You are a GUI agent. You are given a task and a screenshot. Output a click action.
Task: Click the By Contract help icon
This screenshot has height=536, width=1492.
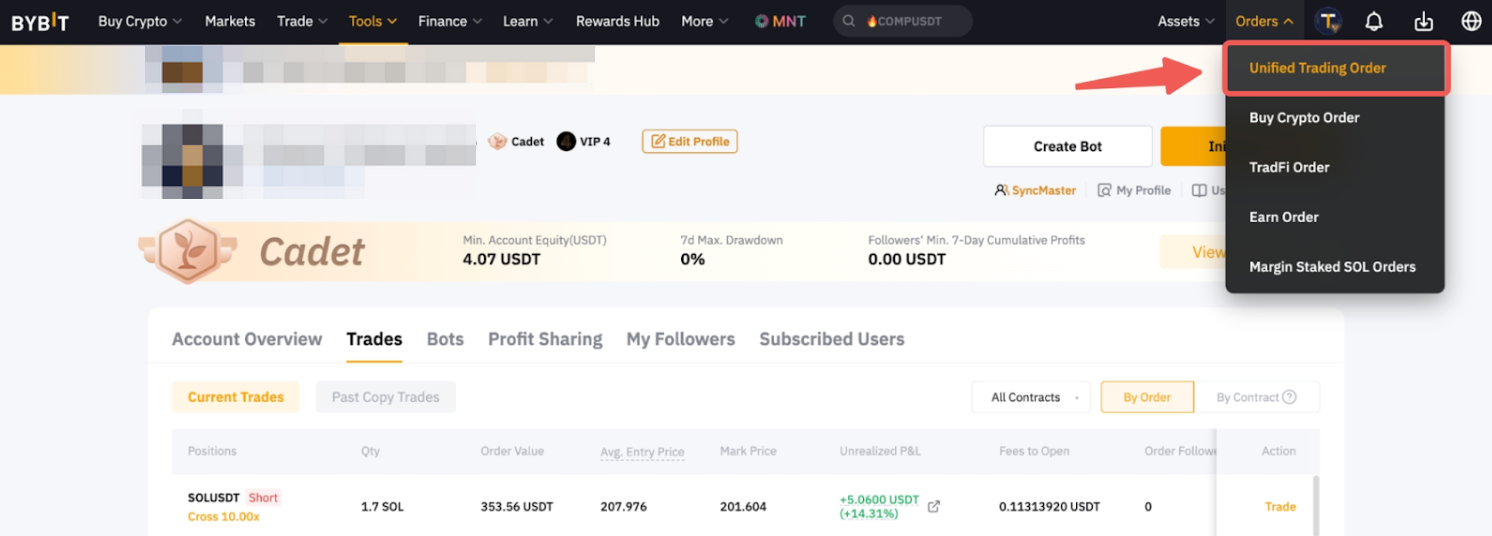click(1289, 397)
